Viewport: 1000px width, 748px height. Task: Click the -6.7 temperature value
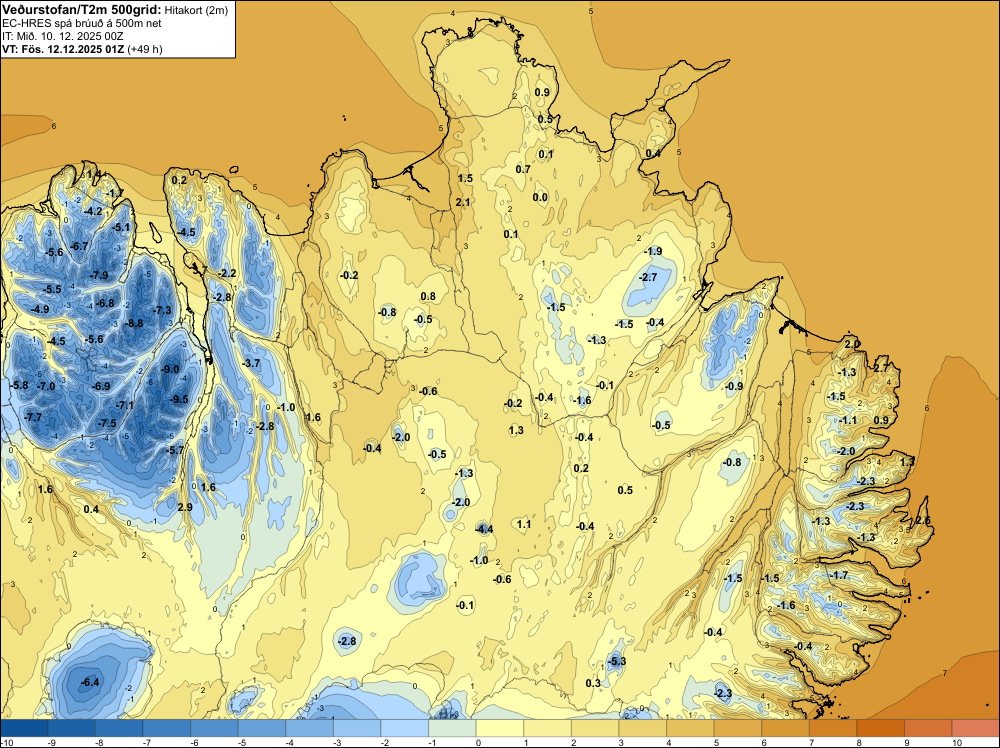point(79,246)
